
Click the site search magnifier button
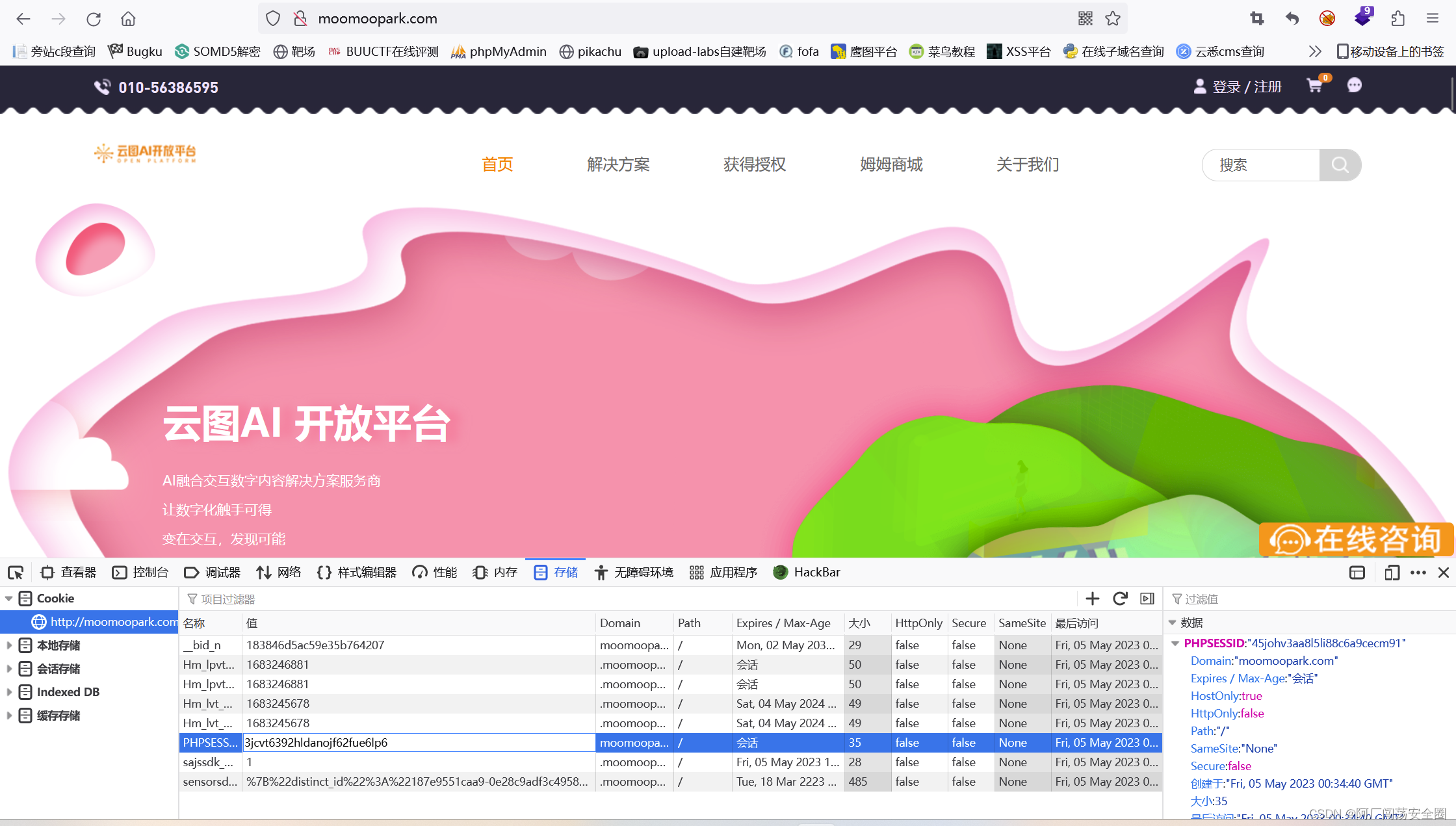(x=1340, y=165)
